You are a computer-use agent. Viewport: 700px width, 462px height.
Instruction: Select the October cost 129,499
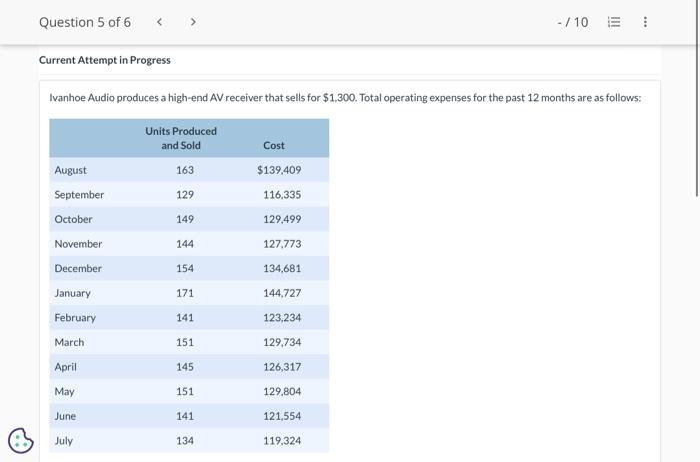click(282, 219)
